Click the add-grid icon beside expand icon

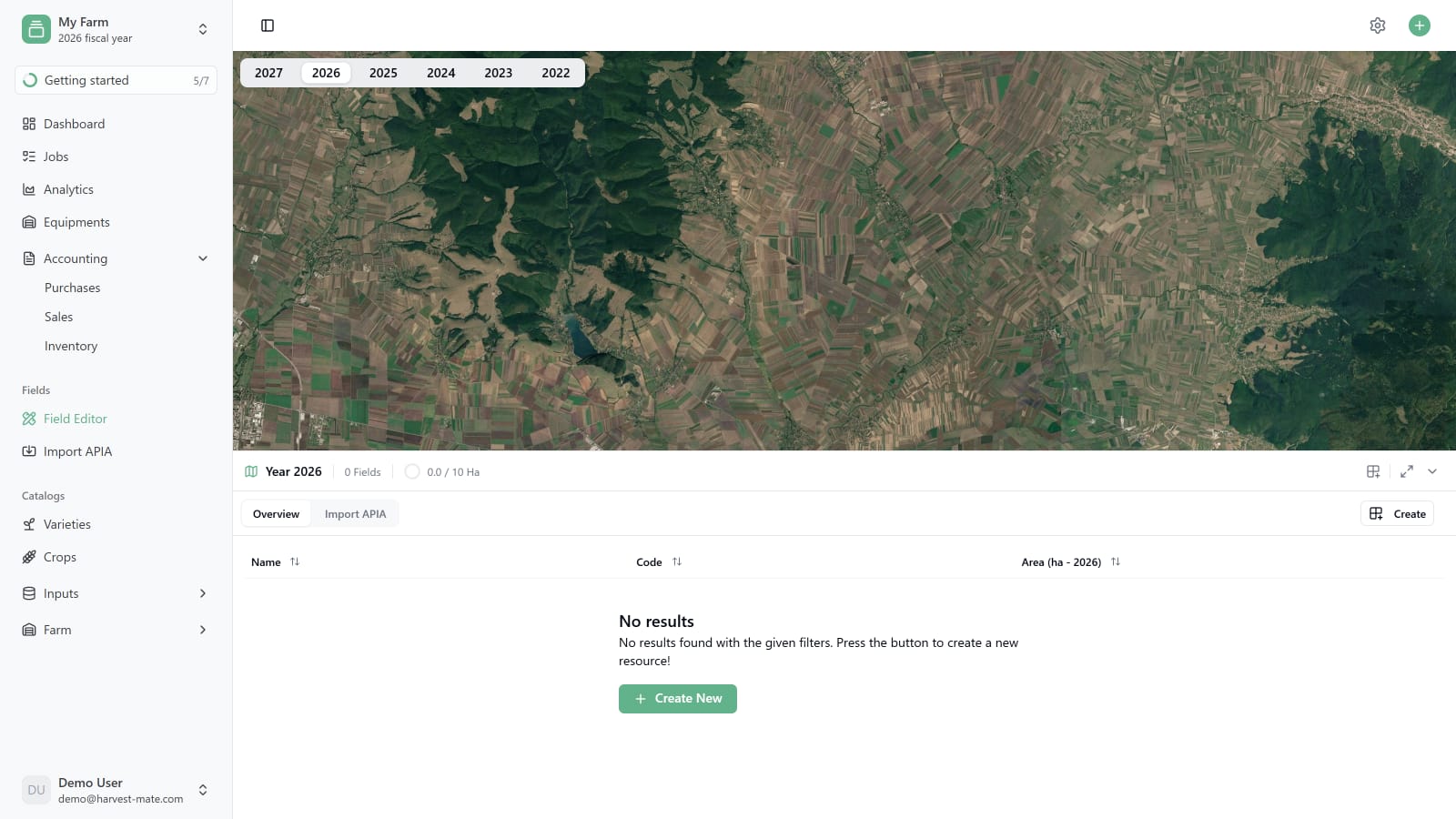click(1373, 471)
